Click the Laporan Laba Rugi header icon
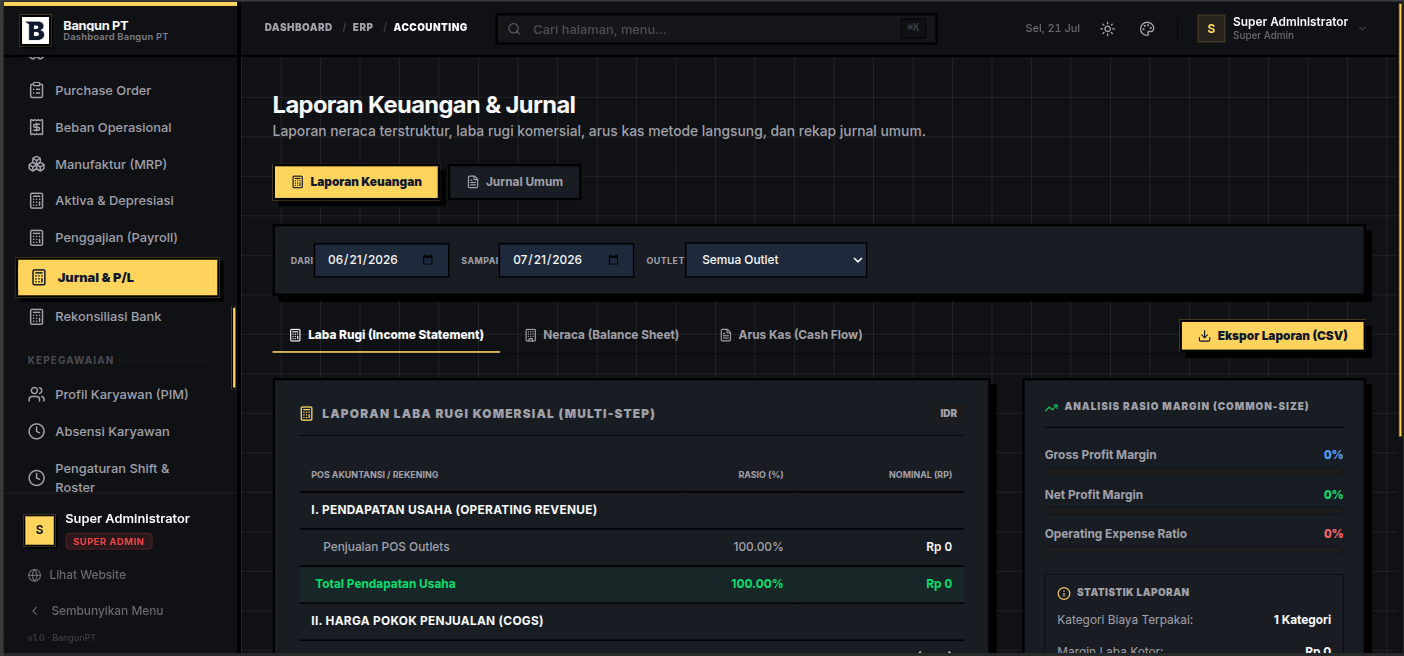The width and height of the screenshot is (1404, 656). point(307,413)
